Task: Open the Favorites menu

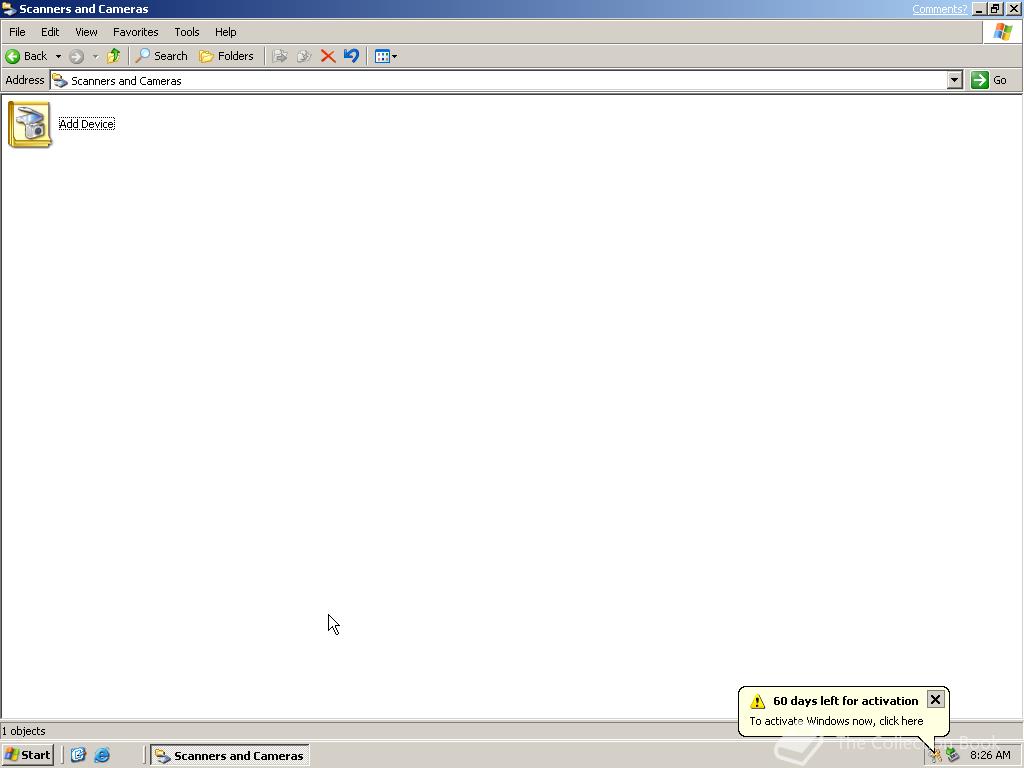Action: tap(135, 32)
